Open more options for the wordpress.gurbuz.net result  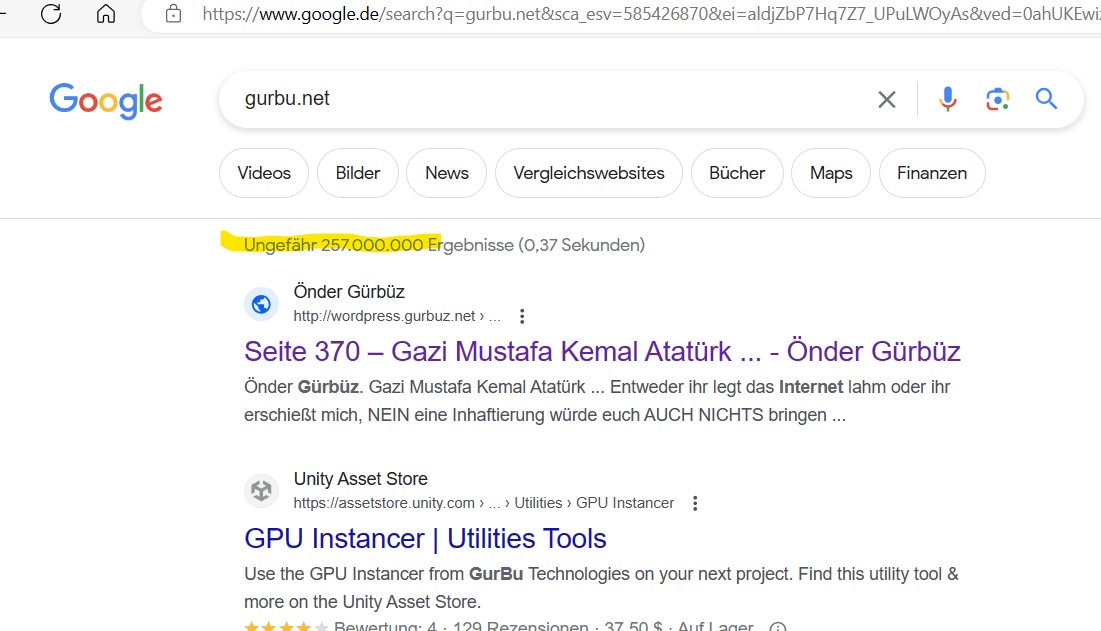click(522, 317)
